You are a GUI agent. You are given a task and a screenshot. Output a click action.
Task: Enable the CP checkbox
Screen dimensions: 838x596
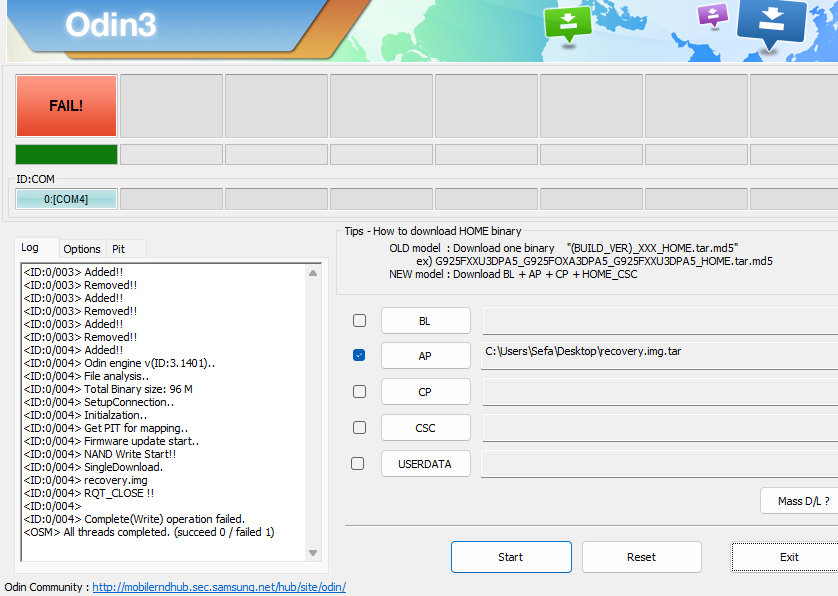(360, 391)
